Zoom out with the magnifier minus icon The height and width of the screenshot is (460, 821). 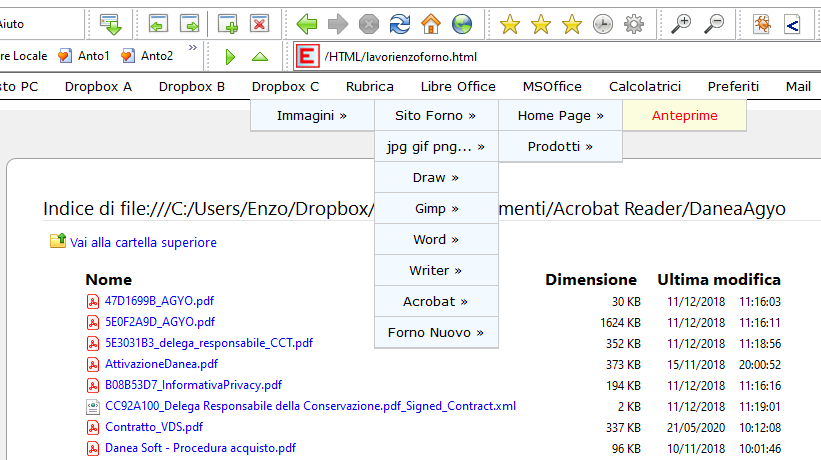coord(714,24)
